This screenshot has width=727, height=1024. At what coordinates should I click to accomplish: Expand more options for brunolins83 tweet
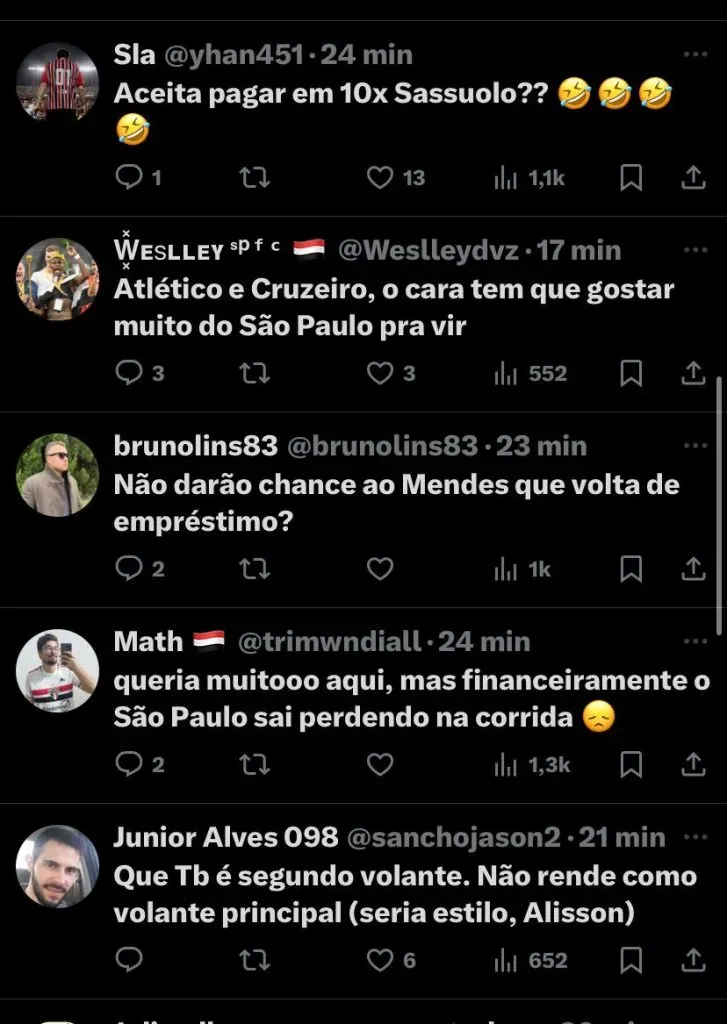tap(693, 446)
